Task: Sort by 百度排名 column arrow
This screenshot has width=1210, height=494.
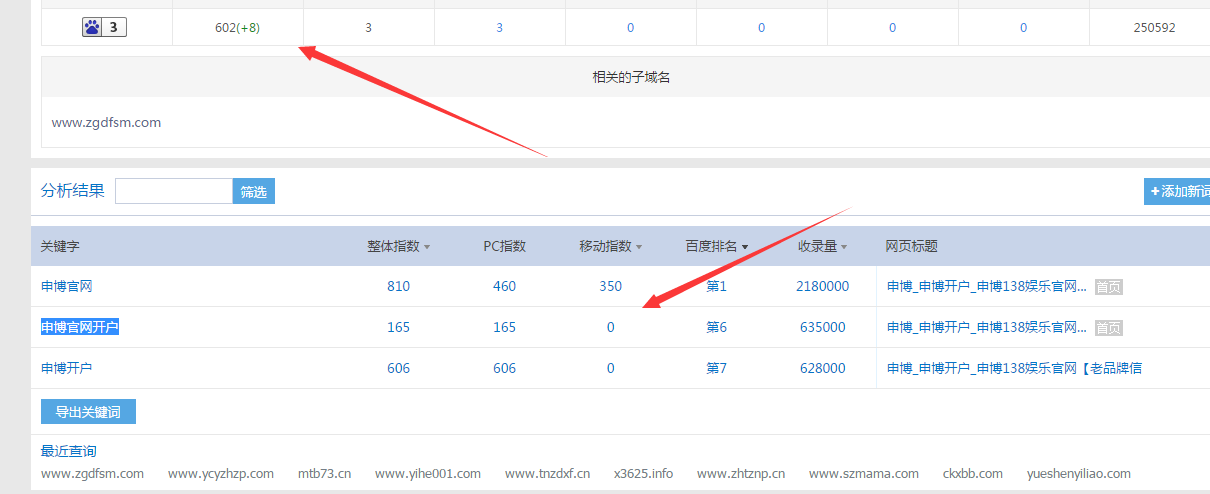Action: click(744, 247)
